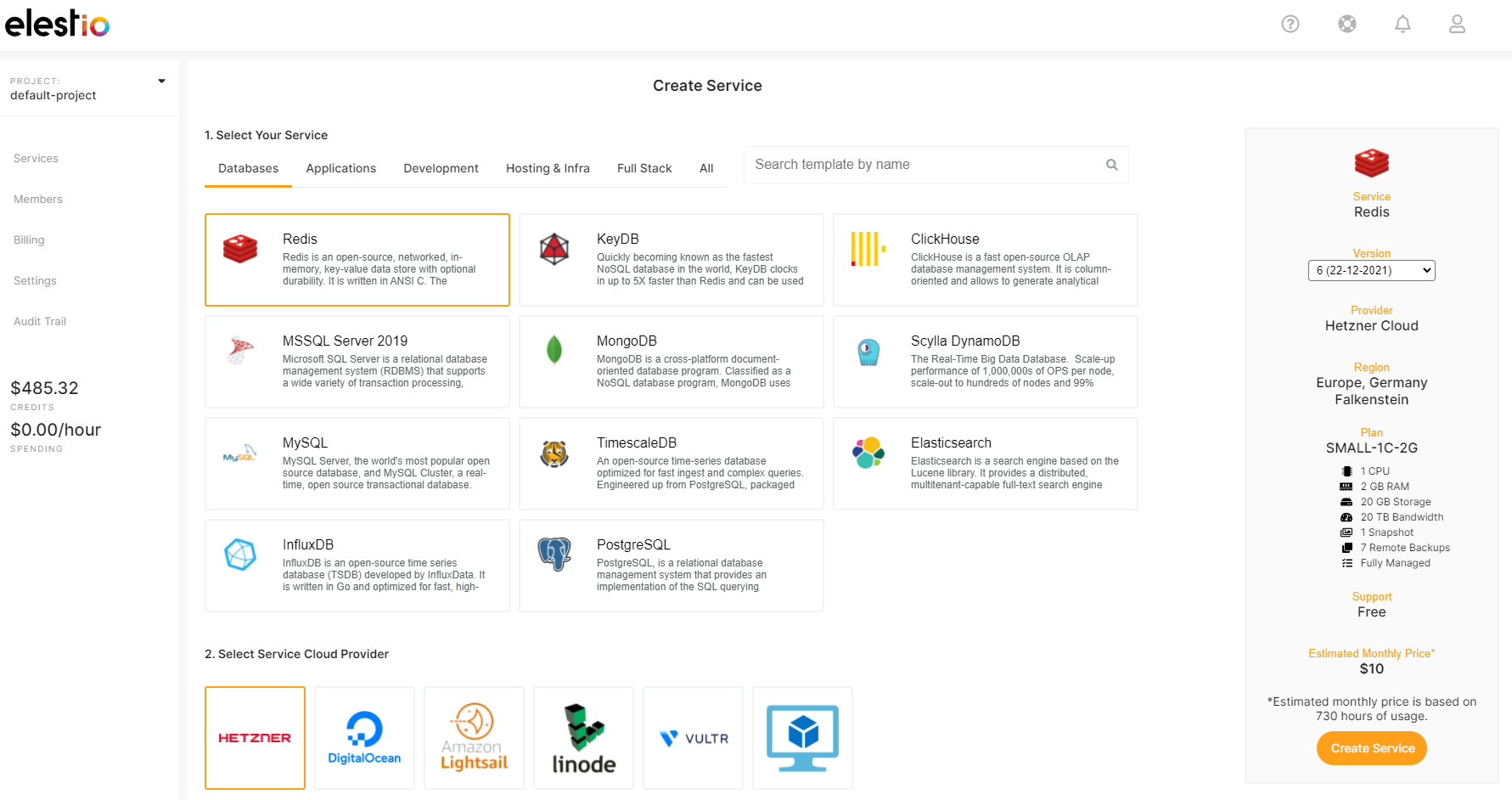Screen dimensions: 1512x800
Task: Click the search magnifier icon
Action: pos(1111,165)
